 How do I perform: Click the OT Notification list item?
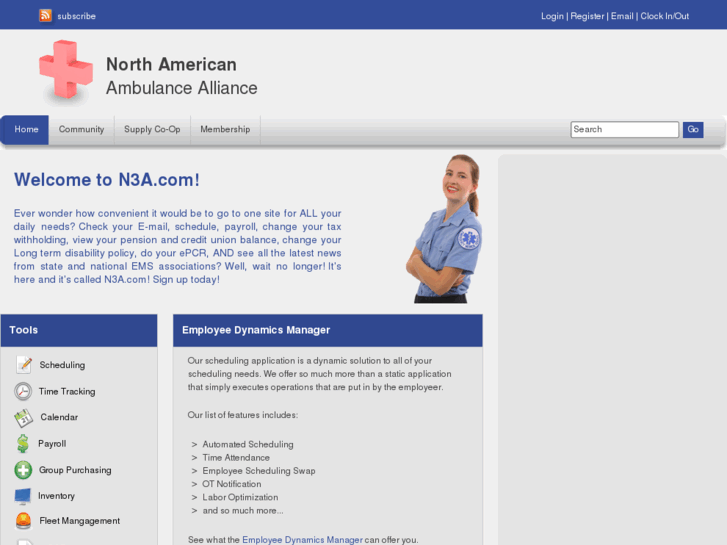point(232,484)
